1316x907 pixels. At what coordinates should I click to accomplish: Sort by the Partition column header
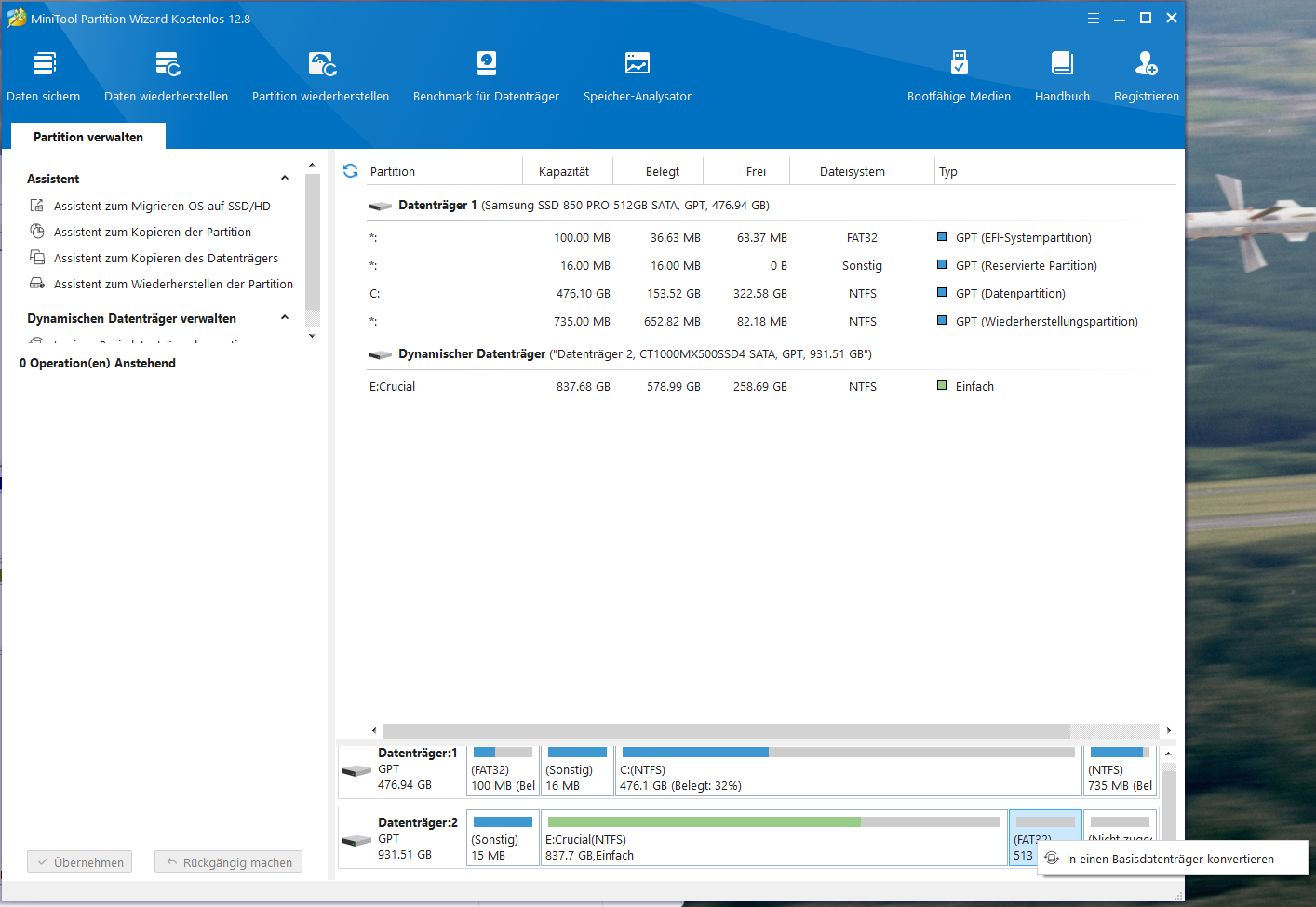click(x=445, y=171)
